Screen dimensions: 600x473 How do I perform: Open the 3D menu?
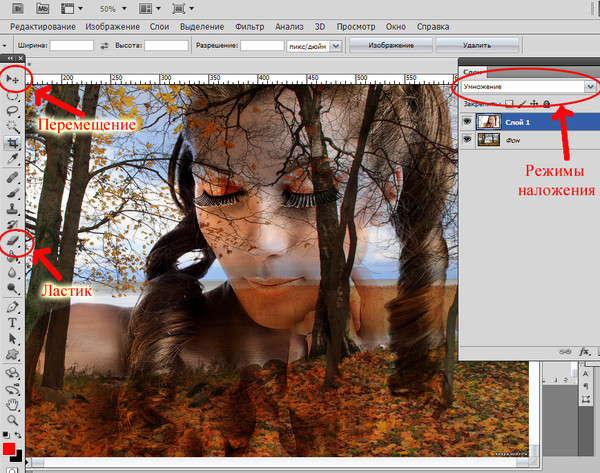pyautogui.click(x=320, y=27)
